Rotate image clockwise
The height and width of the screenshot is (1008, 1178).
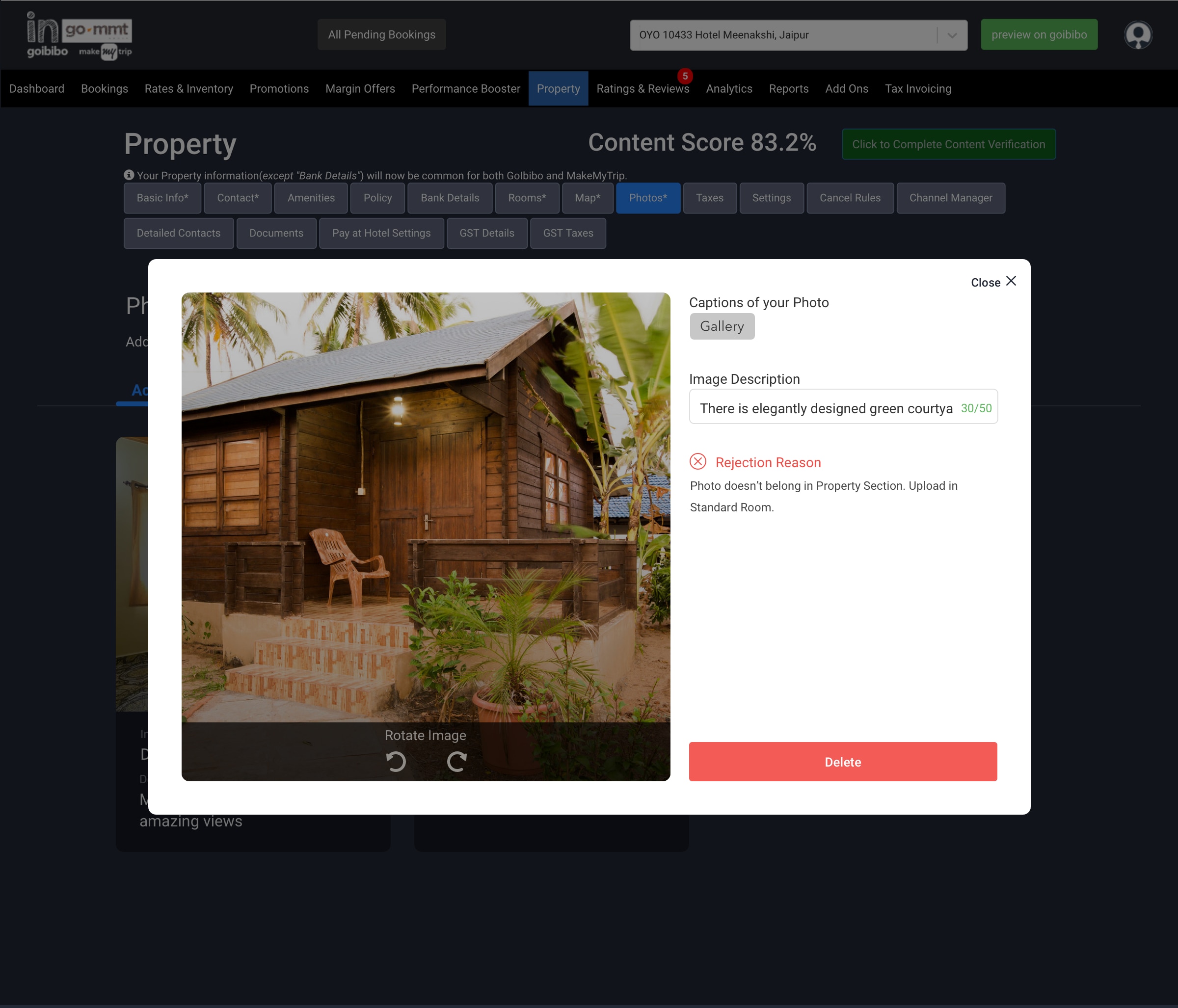456,761
